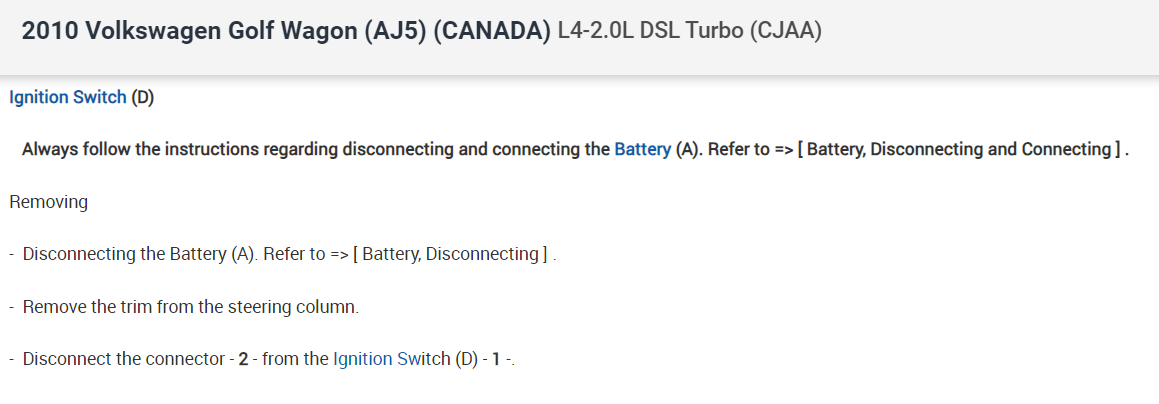1159x404 pixels.
Task: Click the (D) in the connector step
Action: pos(466,359)
